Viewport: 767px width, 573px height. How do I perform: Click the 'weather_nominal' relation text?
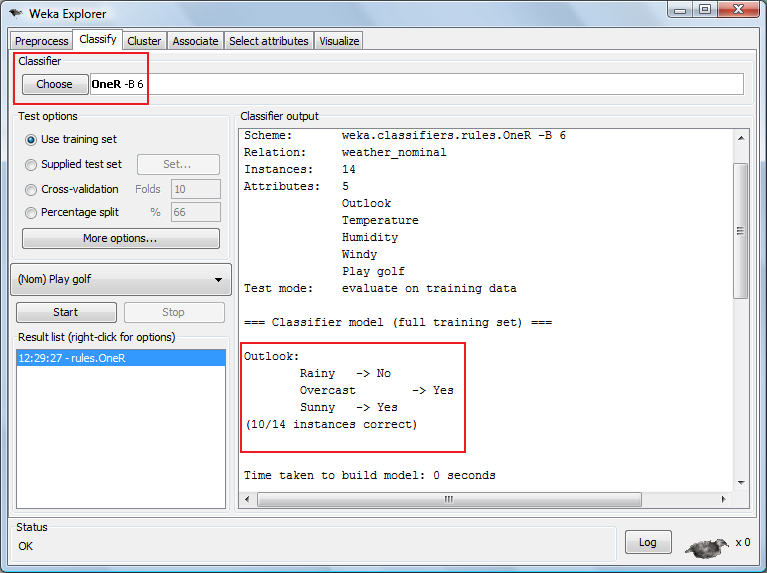coord(394,152)
